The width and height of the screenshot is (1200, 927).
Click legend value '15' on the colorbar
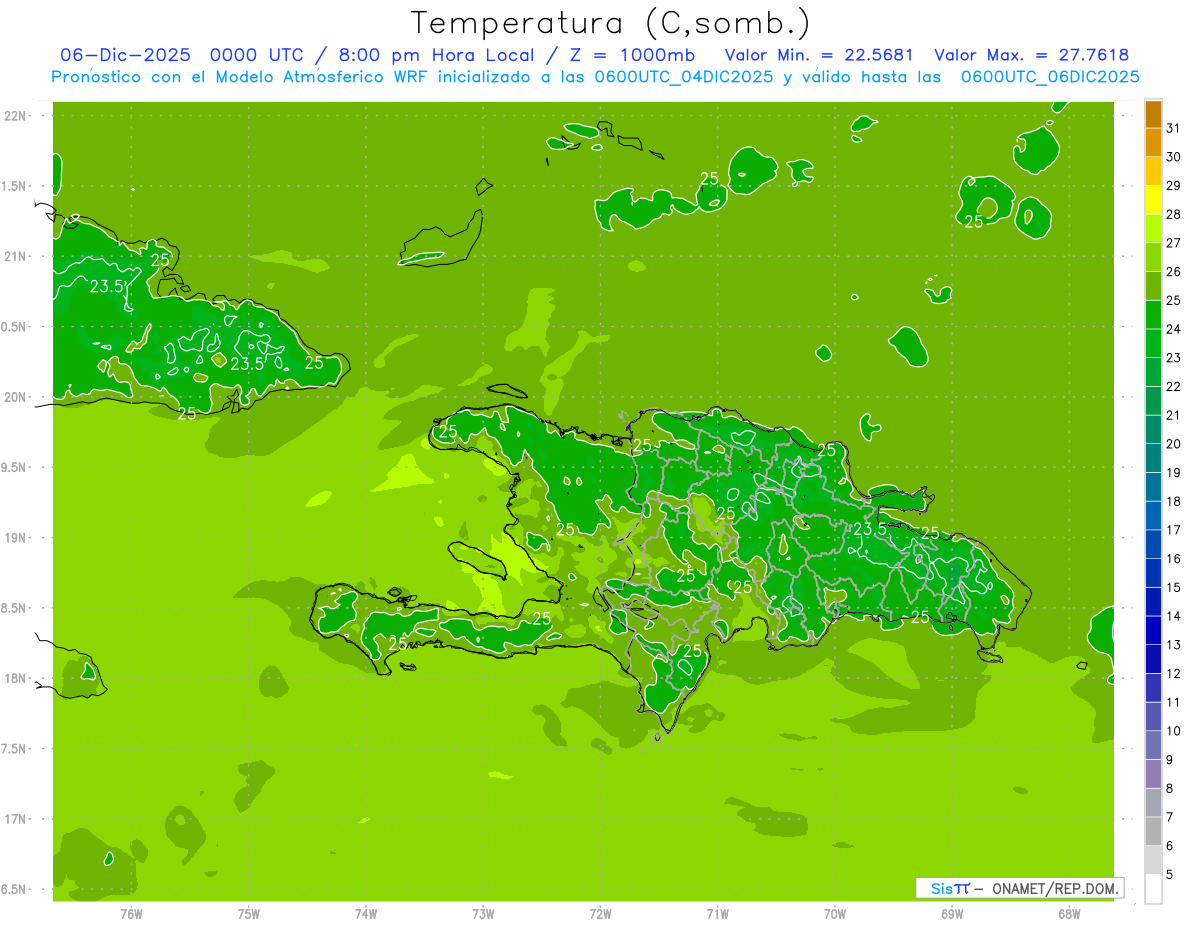tap(1174, 588)
